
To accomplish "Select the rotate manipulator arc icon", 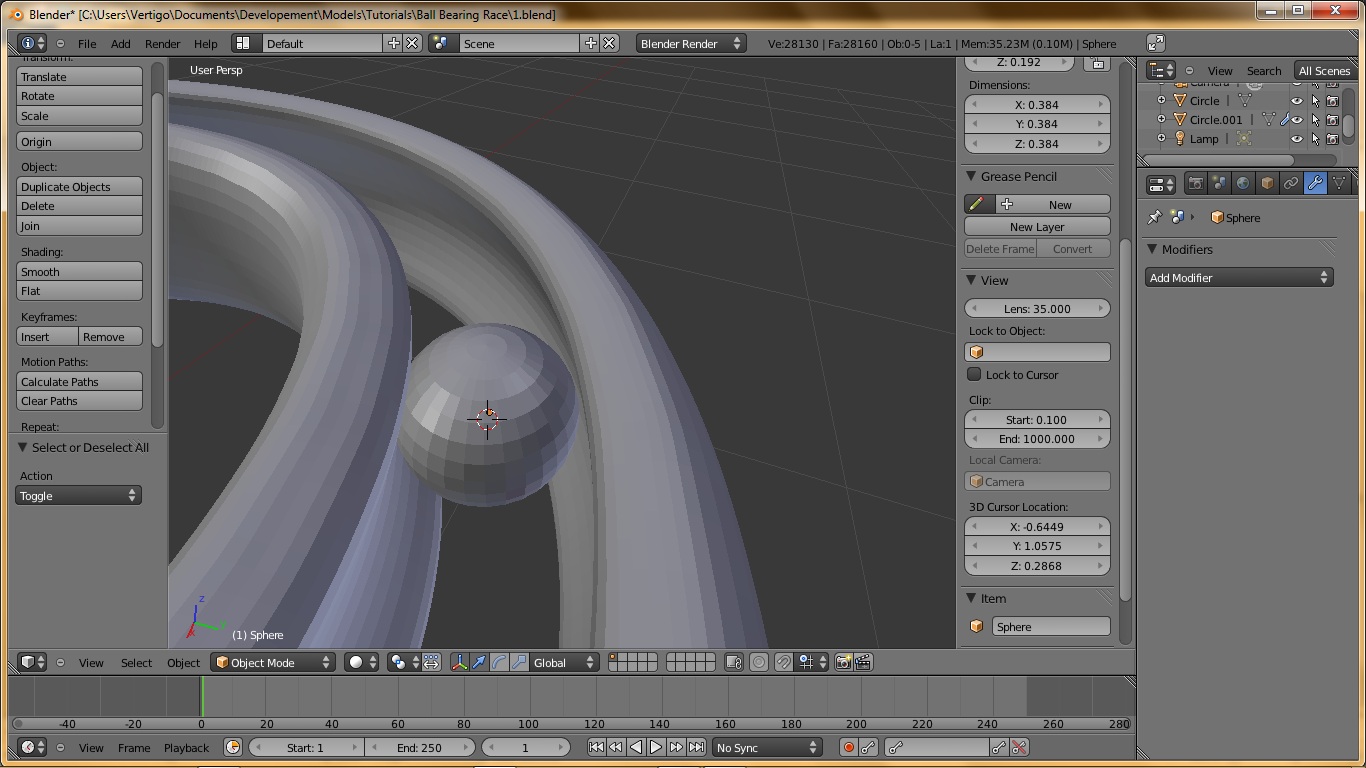I will [x=500, y=662].
